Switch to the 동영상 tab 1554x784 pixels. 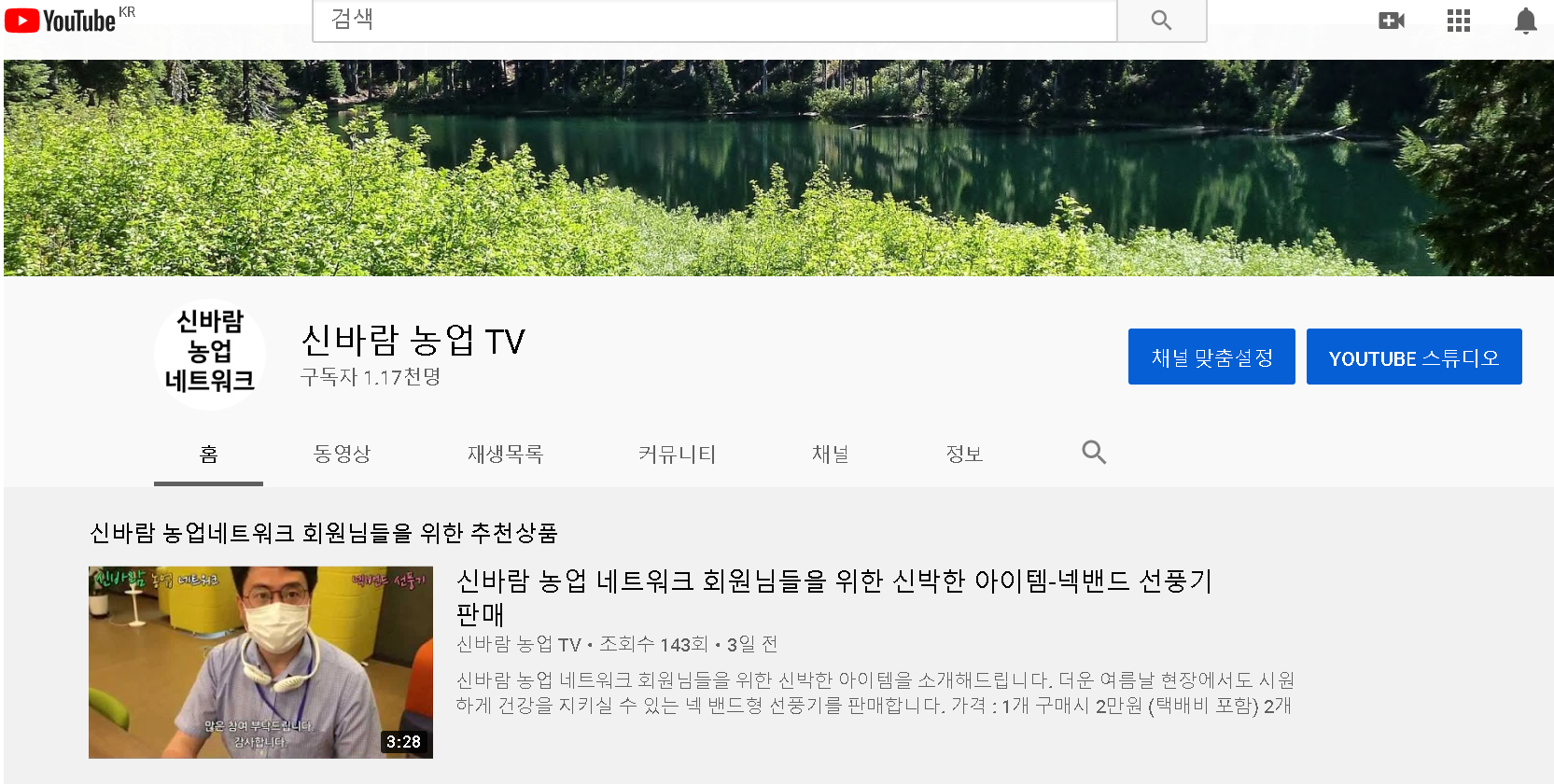pos(343,455)
